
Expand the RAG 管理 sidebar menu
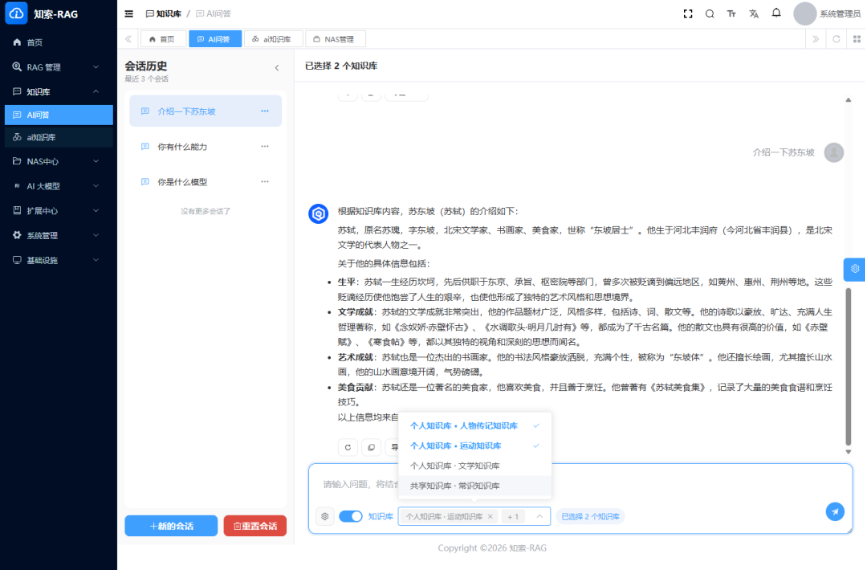tap(58, 67)
